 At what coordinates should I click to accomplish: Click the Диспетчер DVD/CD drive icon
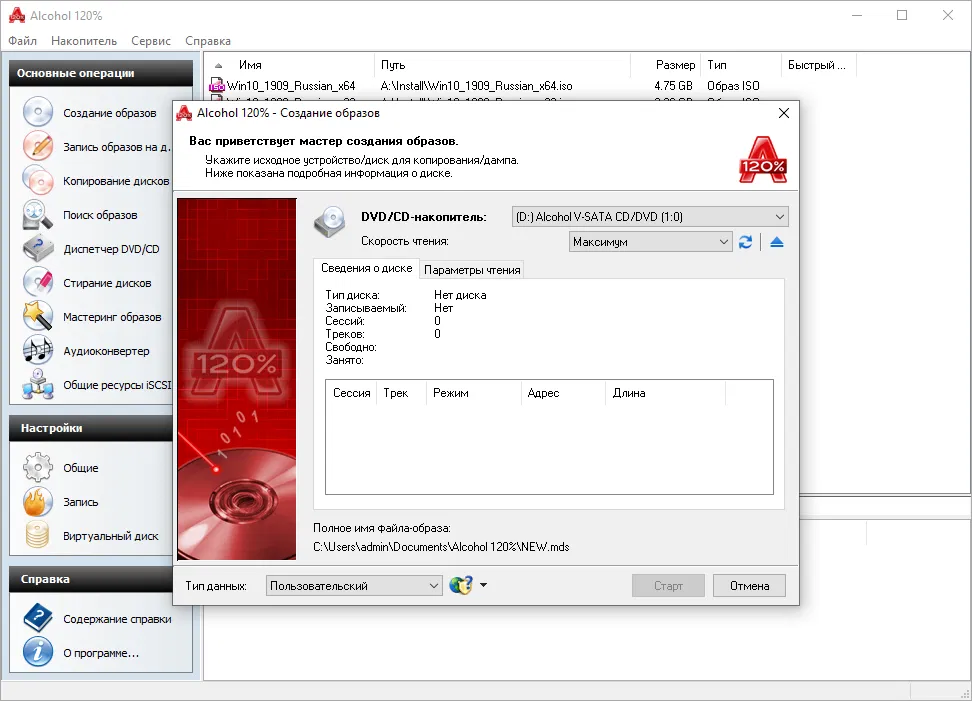coord(38,249)
